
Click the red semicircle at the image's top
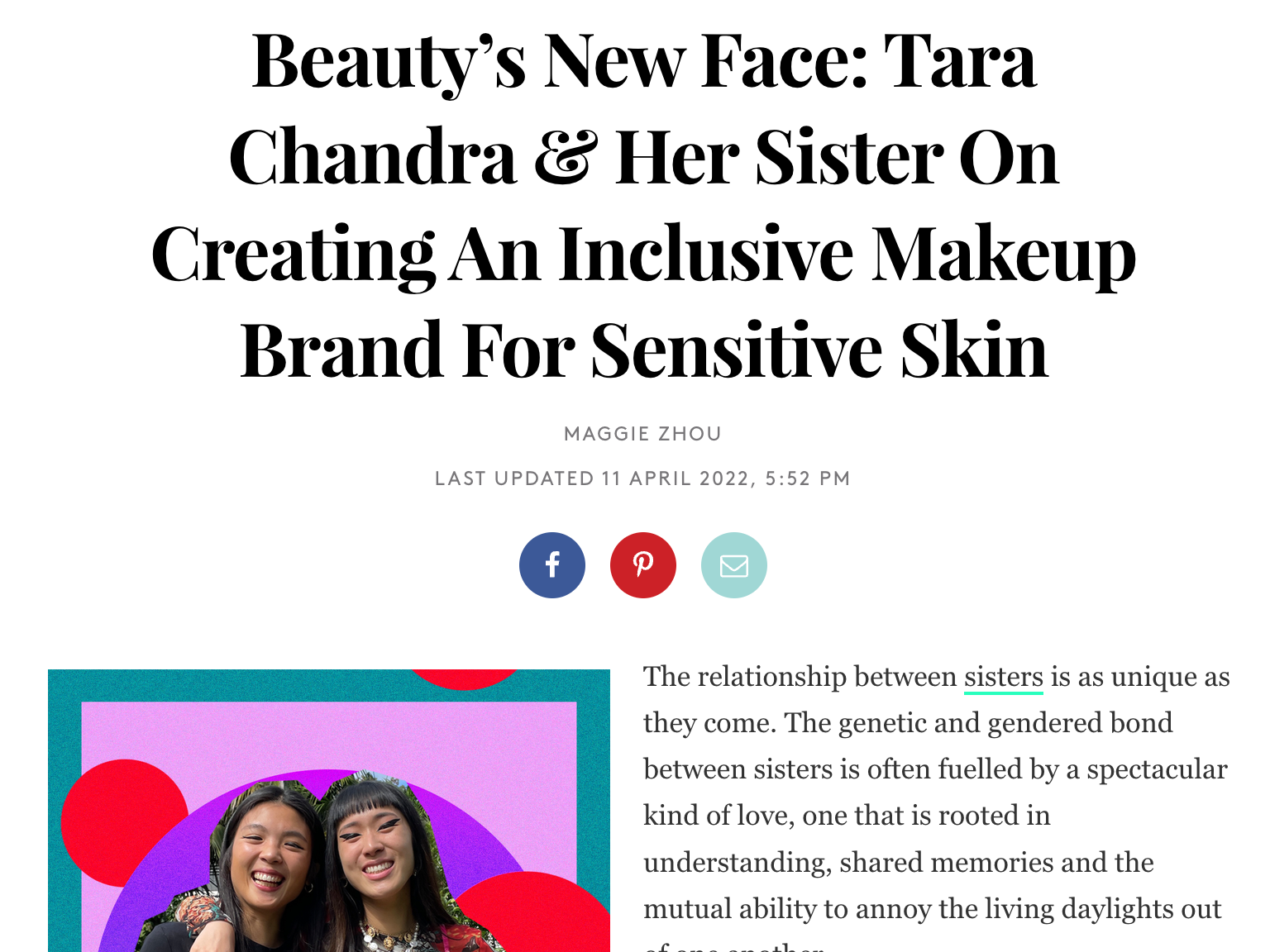click(464, 679)
